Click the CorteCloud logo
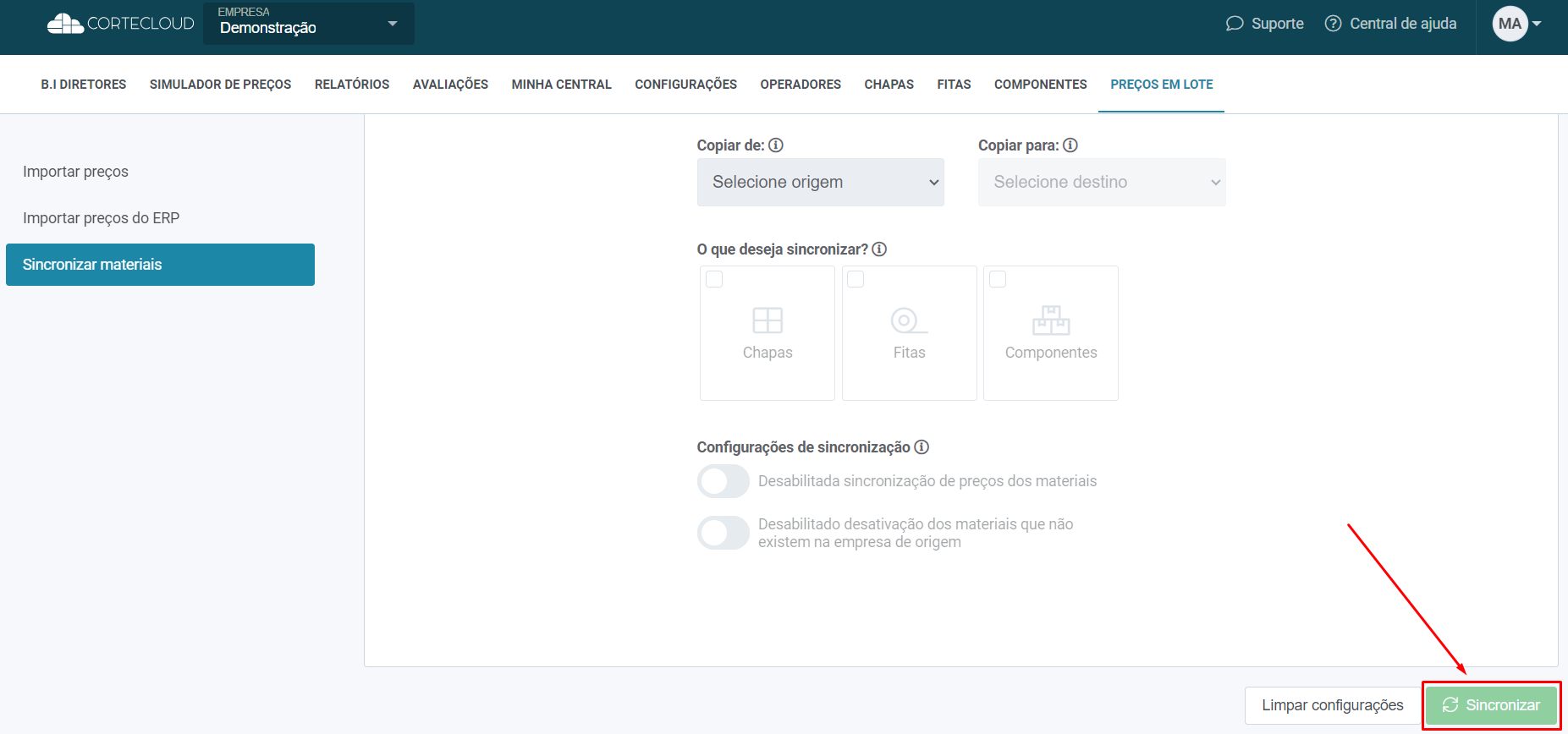The width and height of the screenshot is (1568, 734). click(x=121, y=24)
